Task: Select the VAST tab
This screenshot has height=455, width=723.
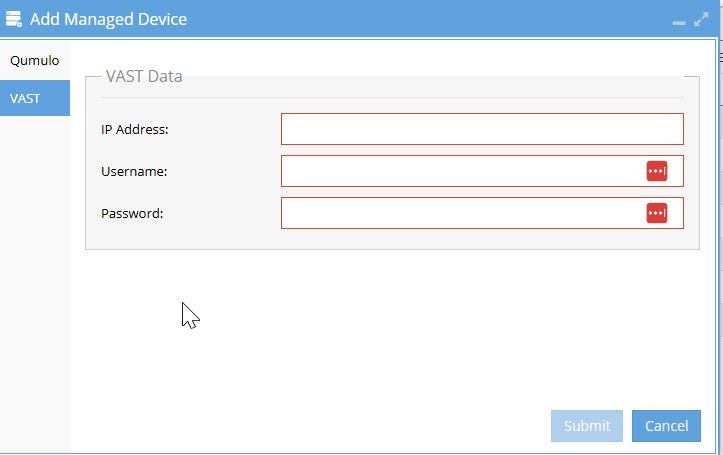Action: 35,98
